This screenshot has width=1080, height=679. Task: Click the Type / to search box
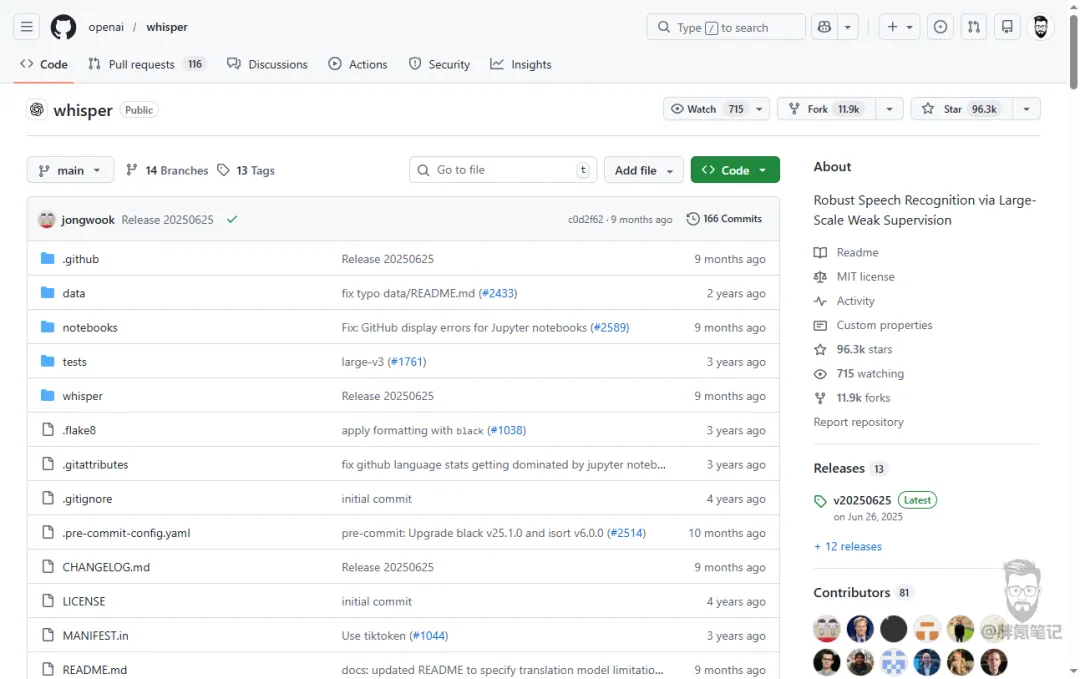pos(726,27)
